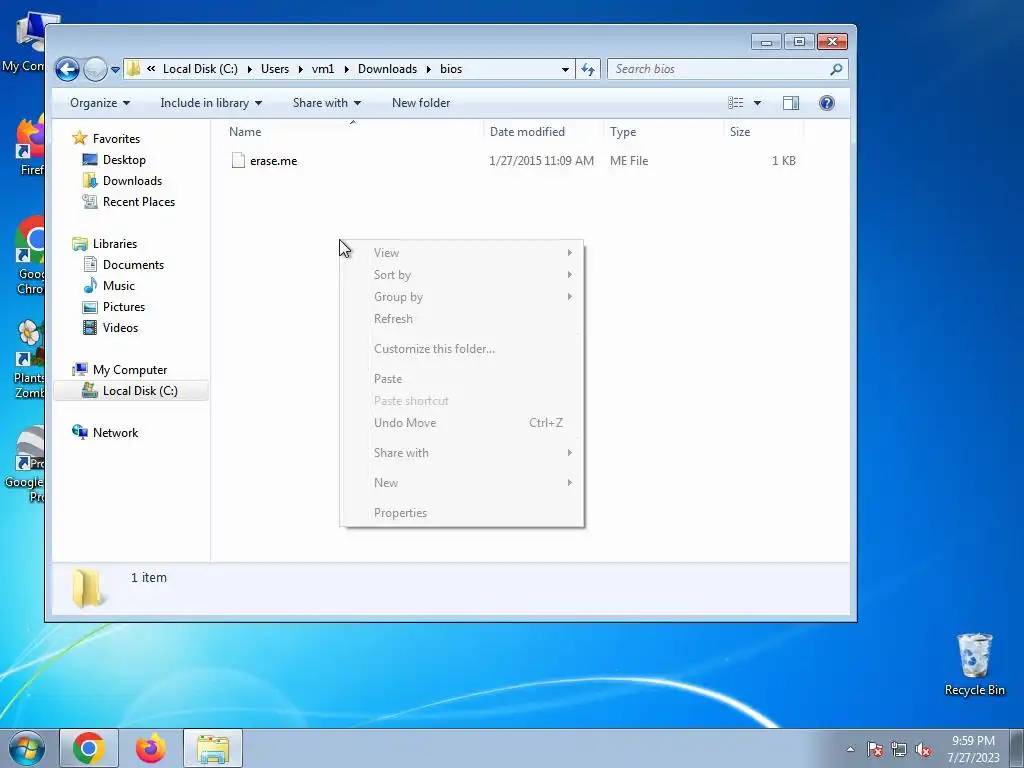Open View submenu in context menu
Screen dimensions: 1024x768
(462, 253)
